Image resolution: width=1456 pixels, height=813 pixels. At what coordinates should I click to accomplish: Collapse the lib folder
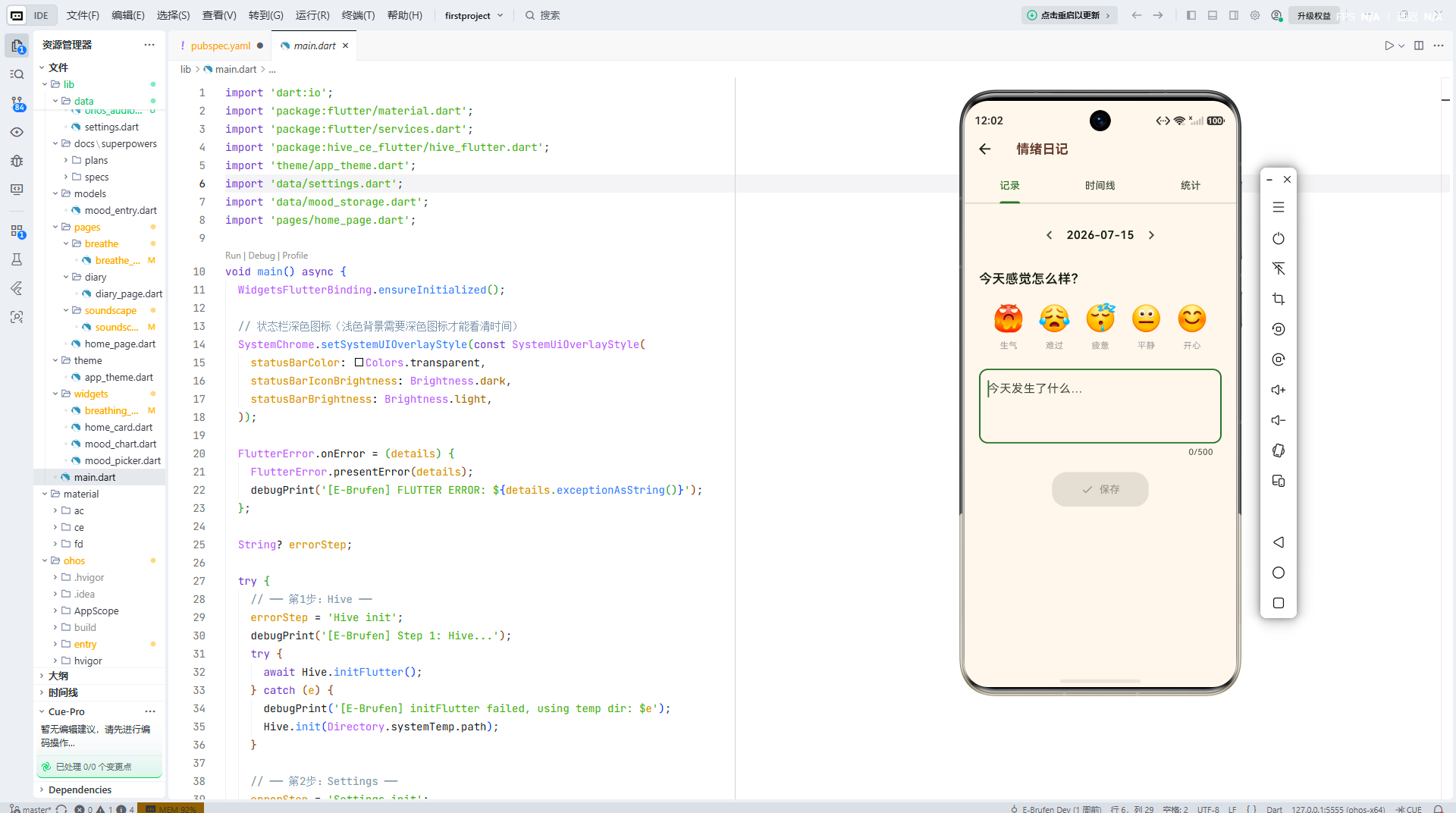point(45,84)
